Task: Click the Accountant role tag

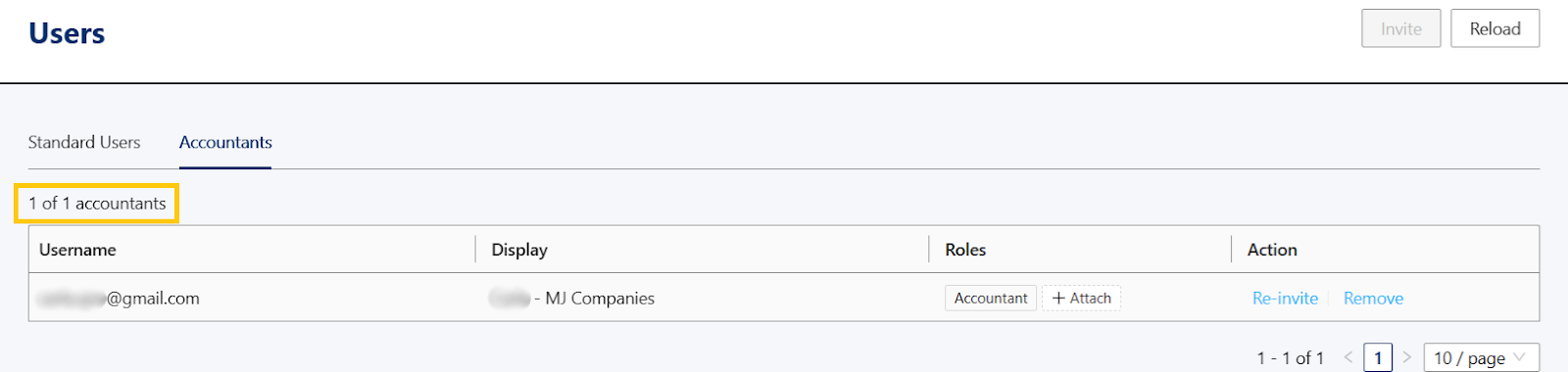Action: pyautogui.click(x=991, y=298)
